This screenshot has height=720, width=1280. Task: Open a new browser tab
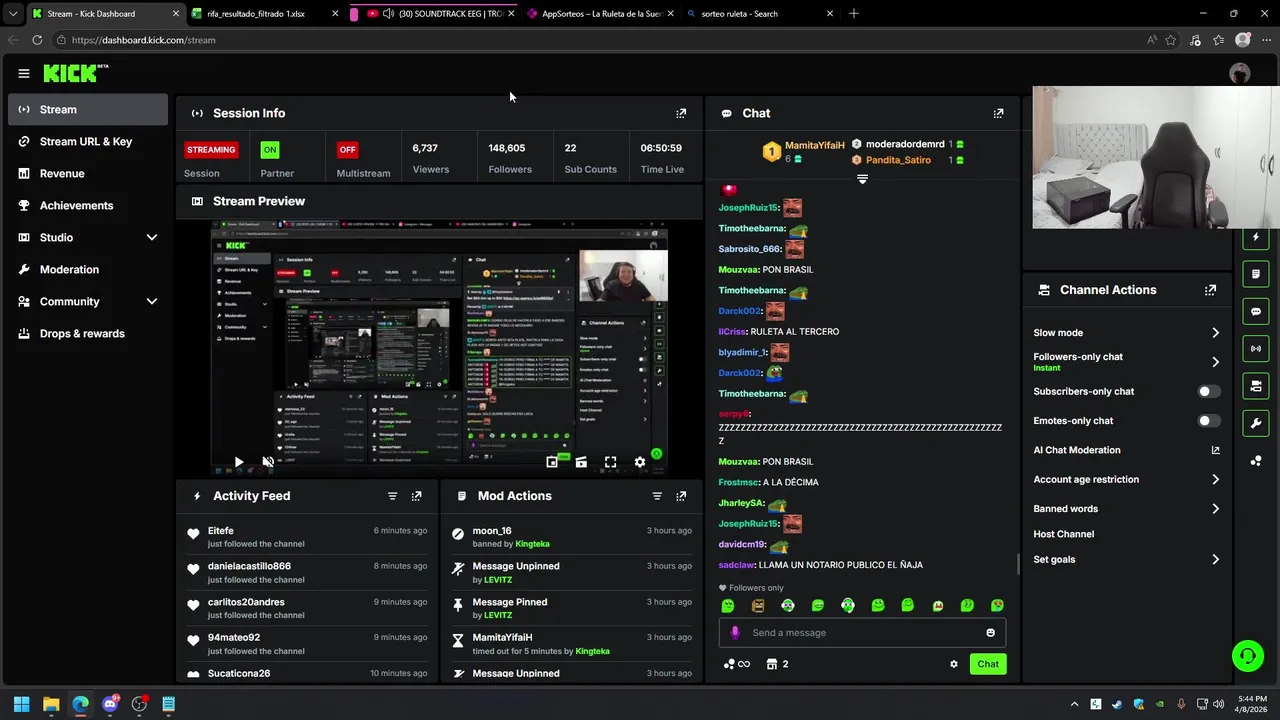[853, 14]
